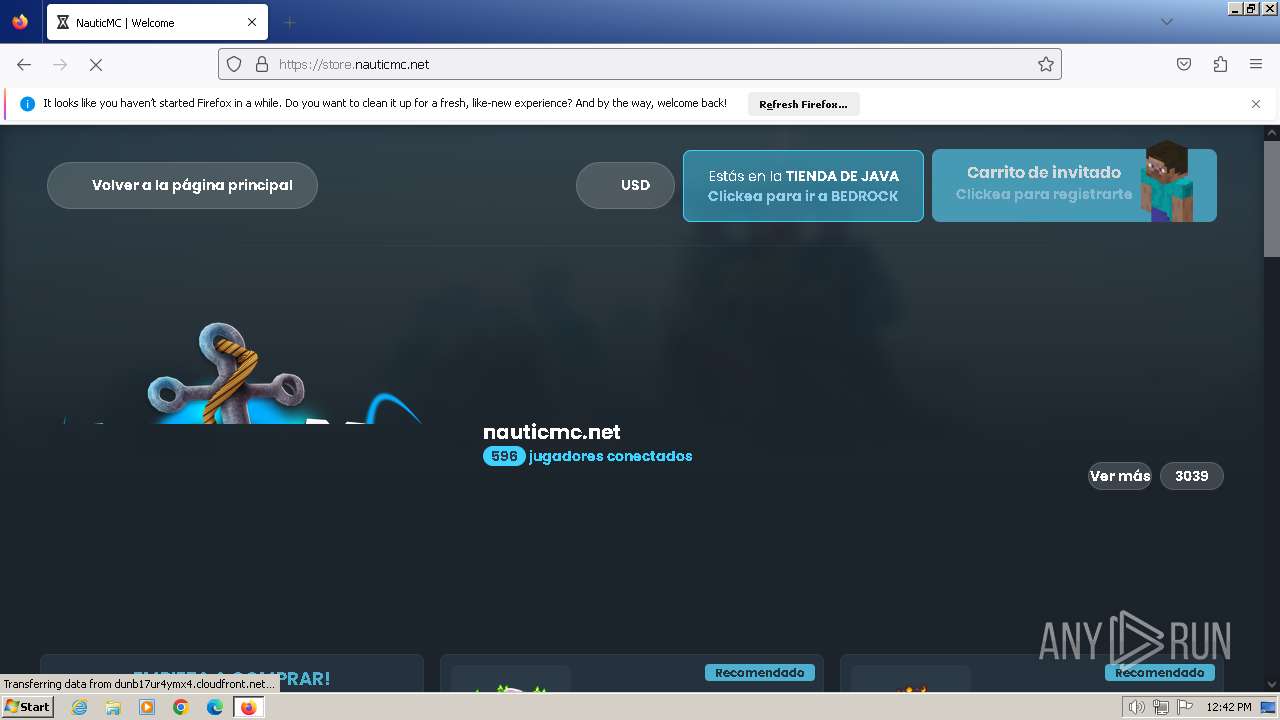Open the Windows Start menu
1280x720 pixels.
tap(28, 707)
